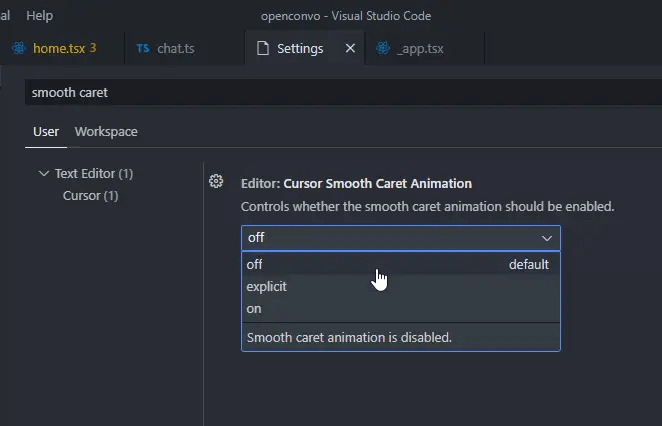Switch to the home.tsx editor tab
The height and width of the screenshot is (426, 662).
click(x=58, y=48)
